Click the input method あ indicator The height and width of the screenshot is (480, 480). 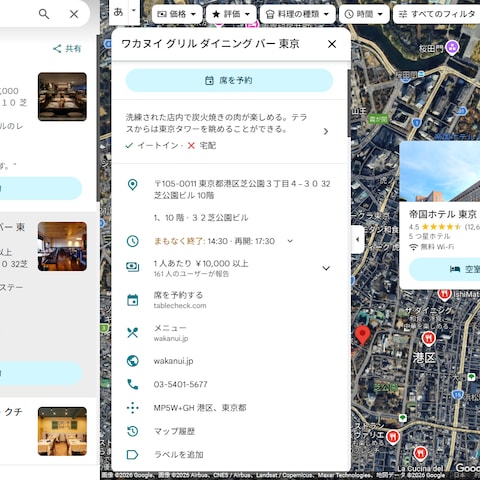coord(118,12)
